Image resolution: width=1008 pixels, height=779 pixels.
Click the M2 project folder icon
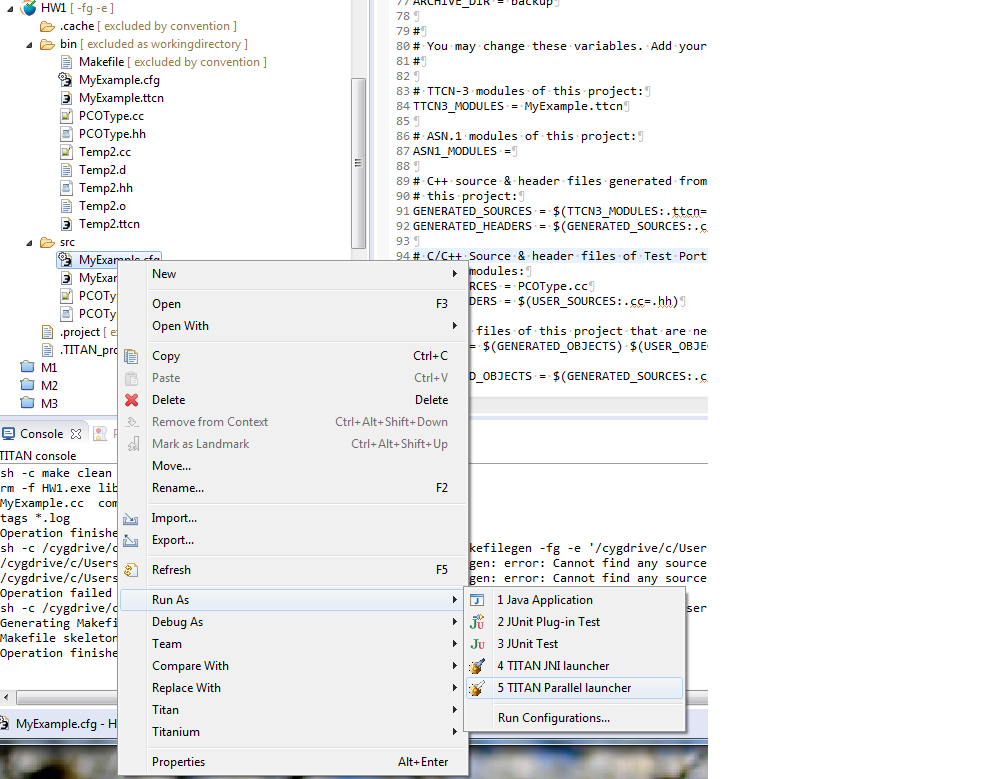pos(27,386)
